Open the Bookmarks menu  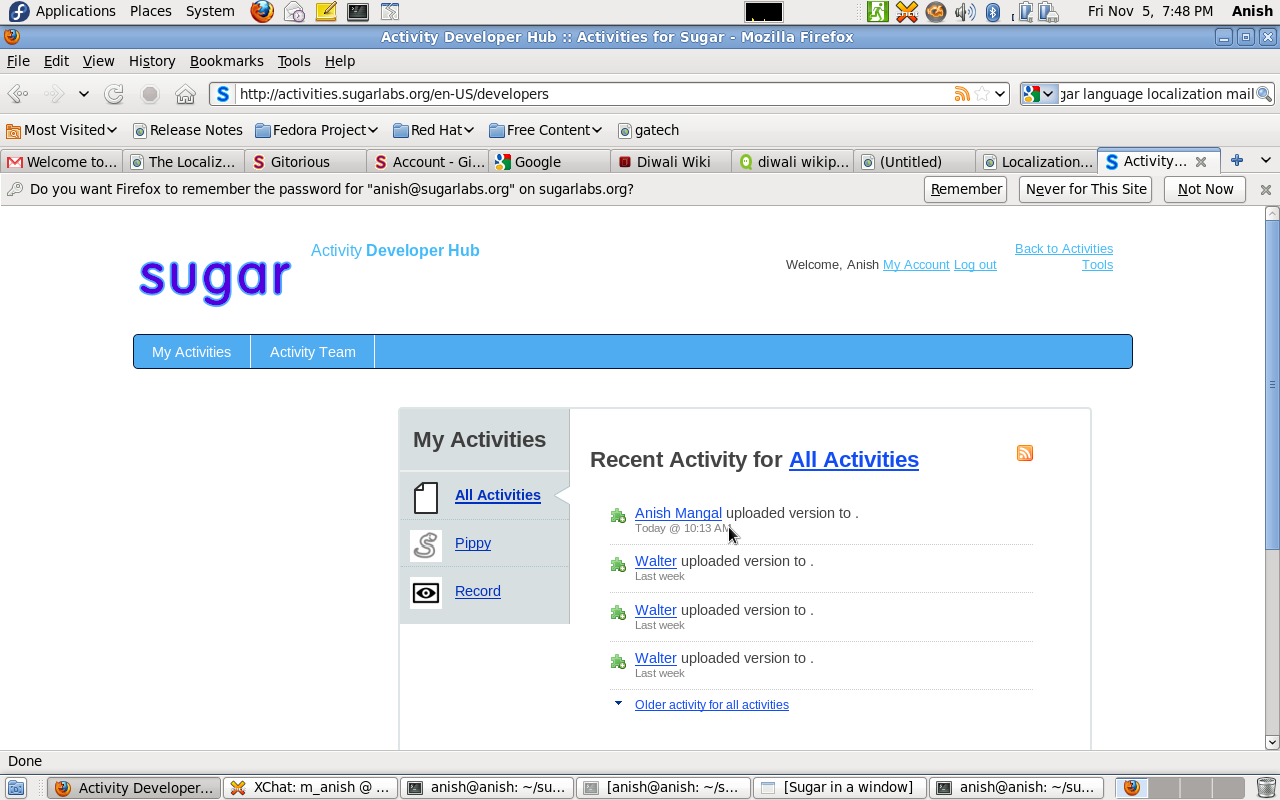(226, 61)
